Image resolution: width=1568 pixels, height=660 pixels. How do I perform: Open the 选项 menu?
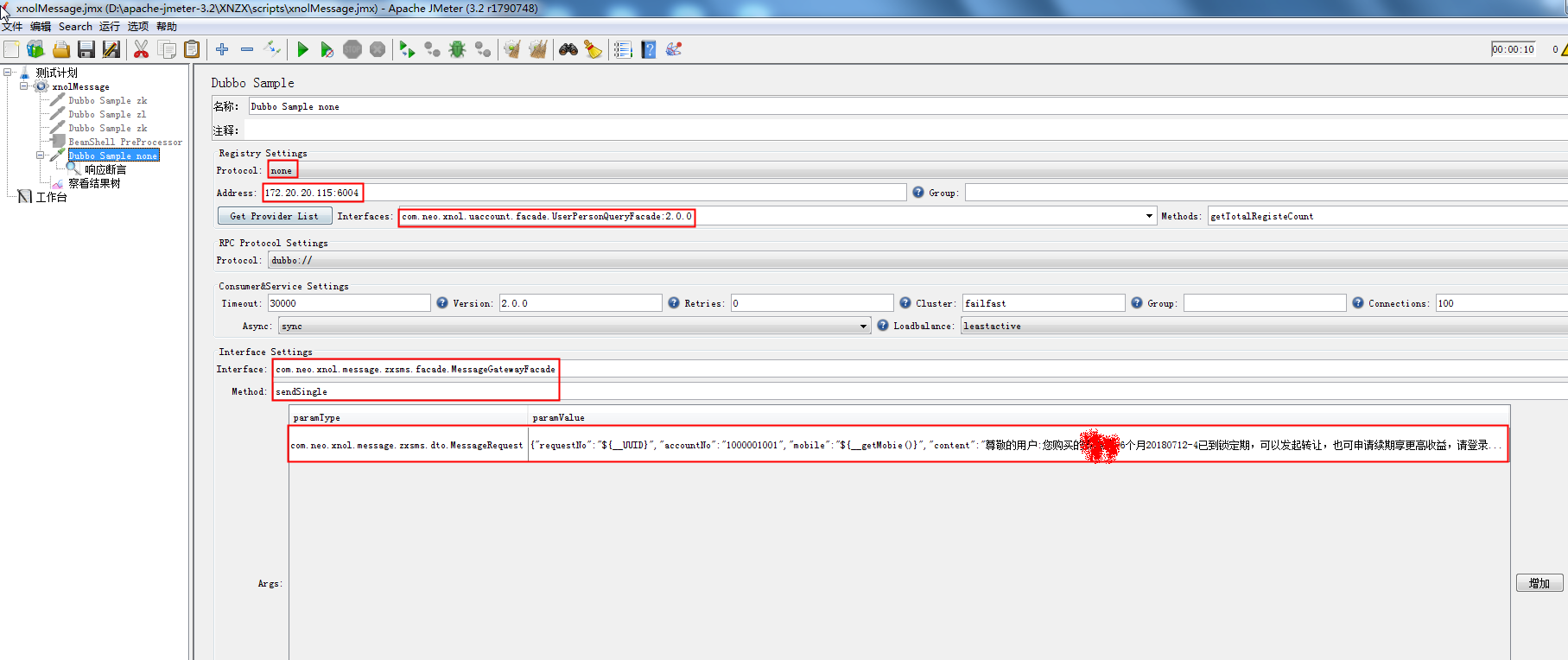(x=138, y=27)
